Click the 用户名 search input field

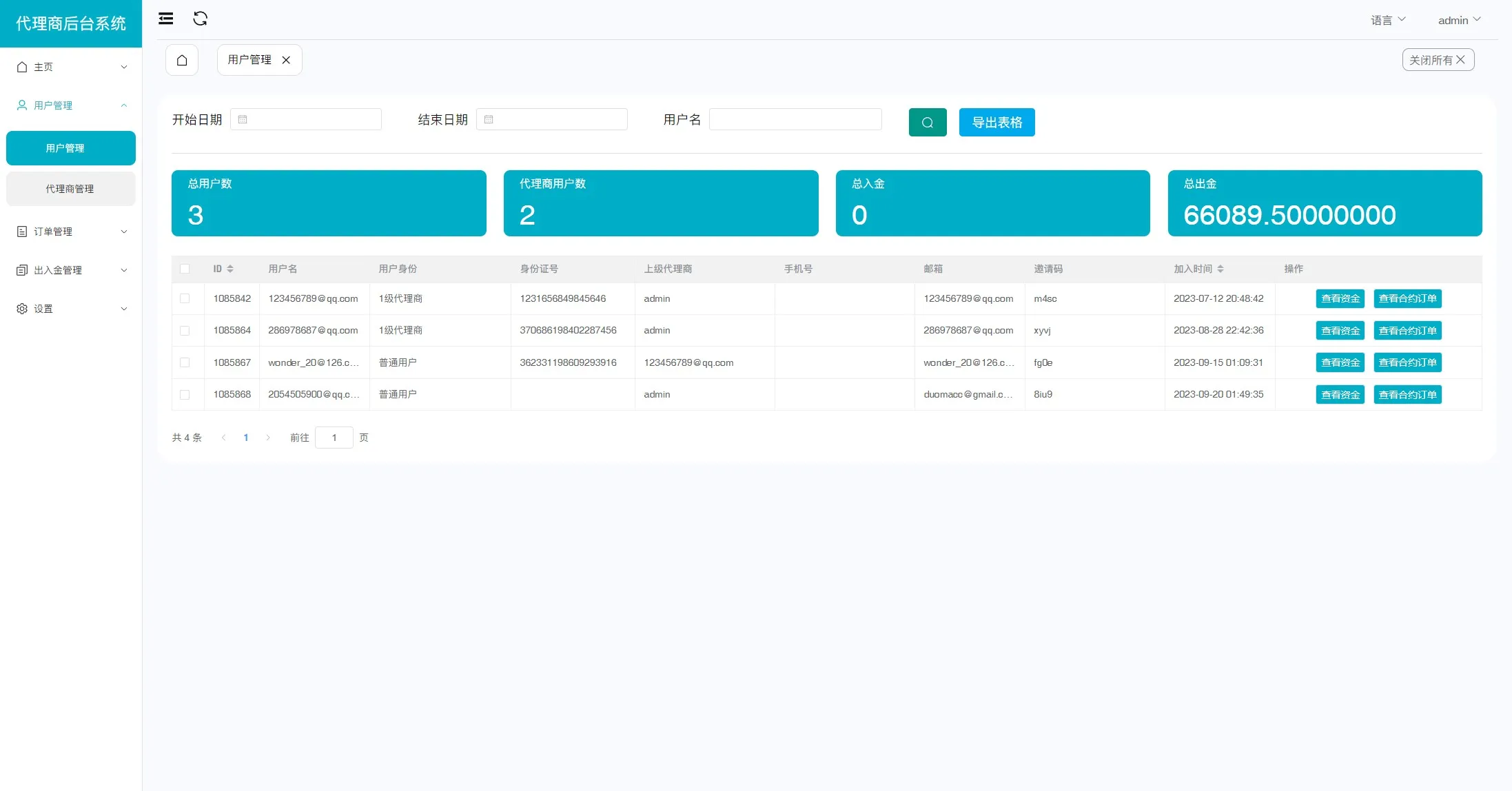click(795, 119)
